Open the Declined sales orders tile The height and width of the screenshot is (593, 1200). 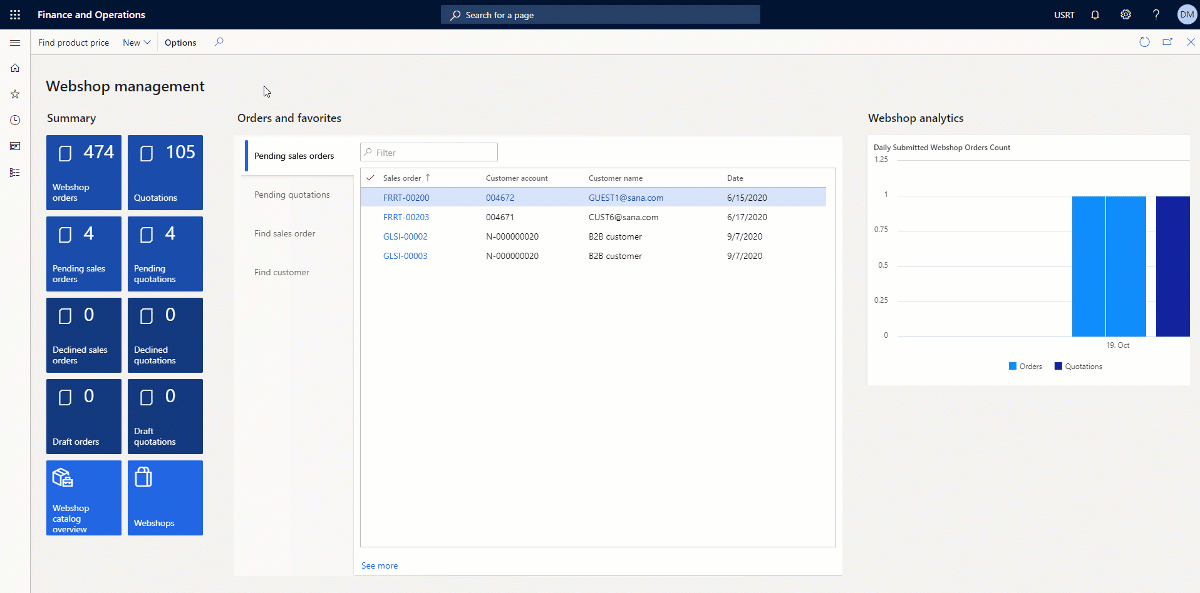click(84, 335)
